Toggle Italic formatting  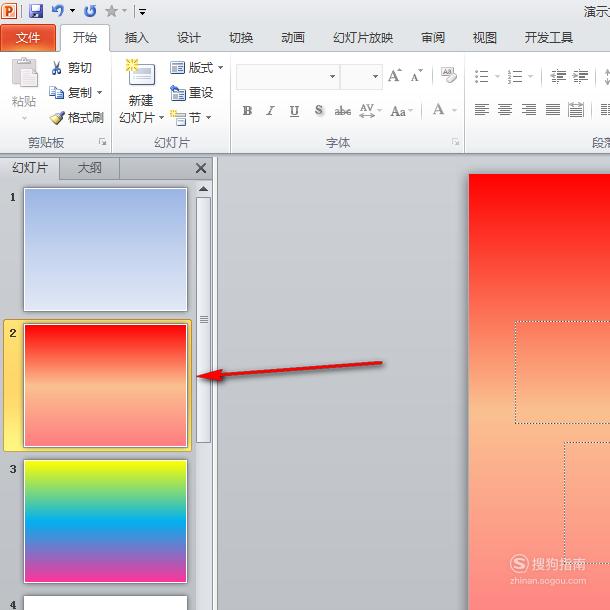(270, 111)
